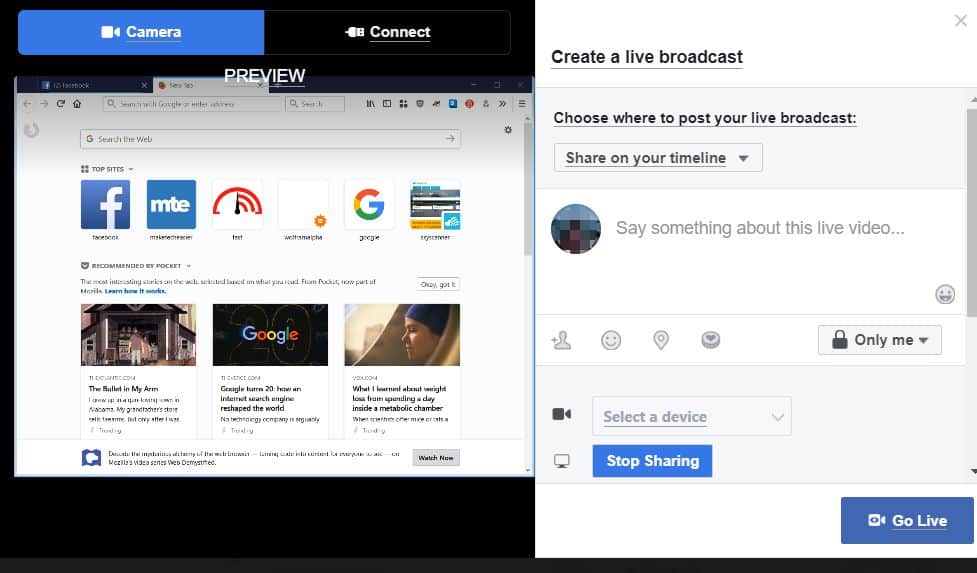
Task: Click the feeling/activity smiley icon
Action: click(x=611, y=340)
